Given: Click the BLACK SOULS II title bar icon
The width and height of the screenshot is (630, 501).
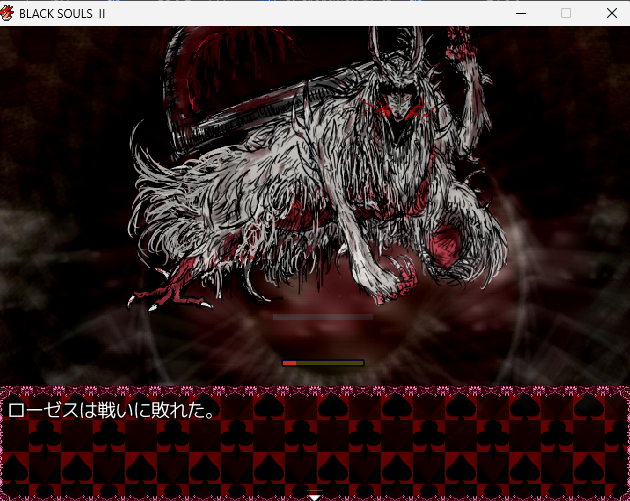Looking at the screenshot, I should coord(9,13).
